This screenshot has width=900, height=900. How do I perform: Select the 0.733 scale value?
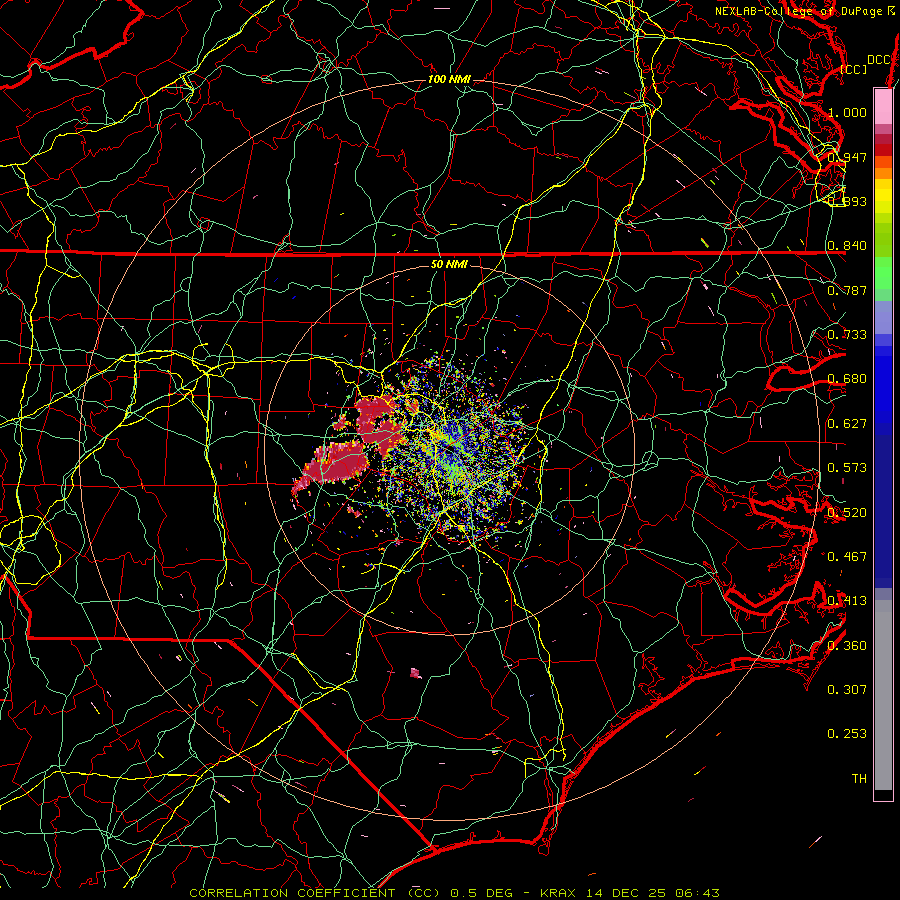point(847,334)
